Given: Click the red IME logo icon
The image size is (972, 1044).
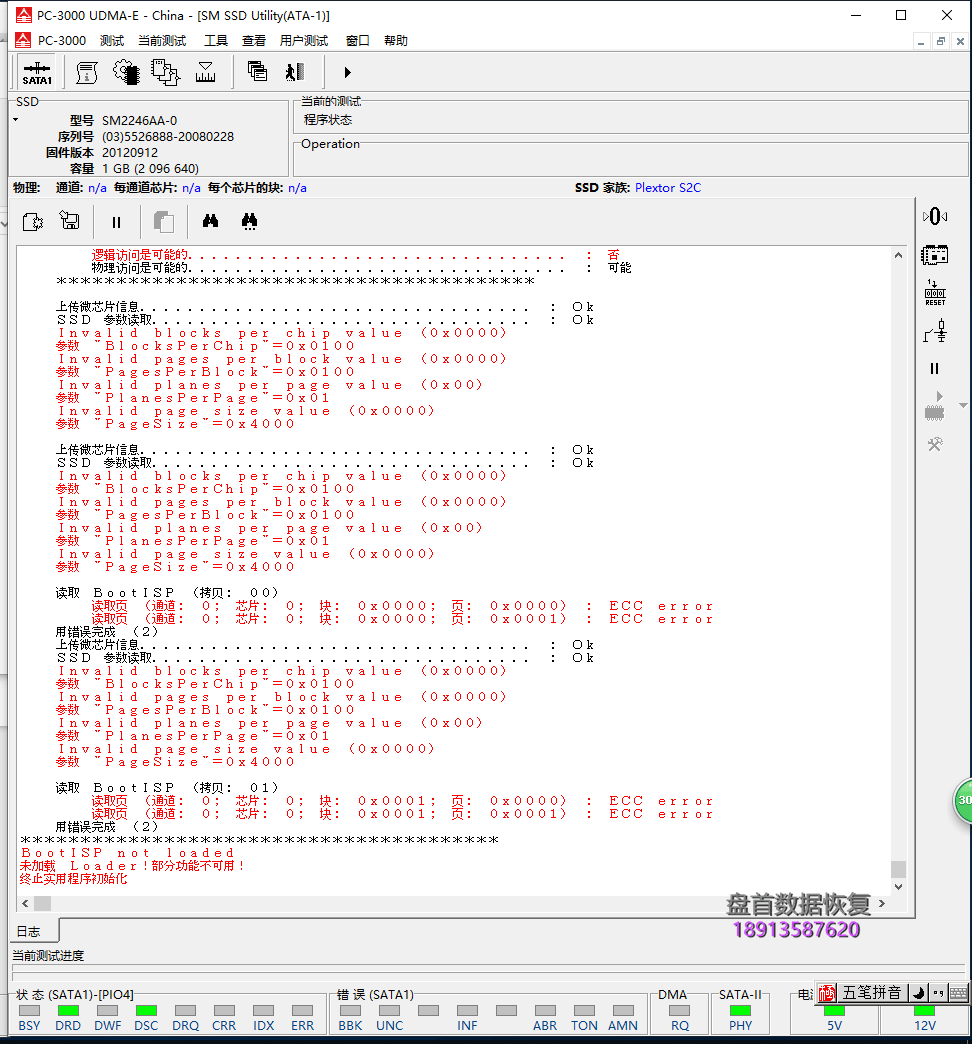Looking at the screenshot, I should pos(827,993).
